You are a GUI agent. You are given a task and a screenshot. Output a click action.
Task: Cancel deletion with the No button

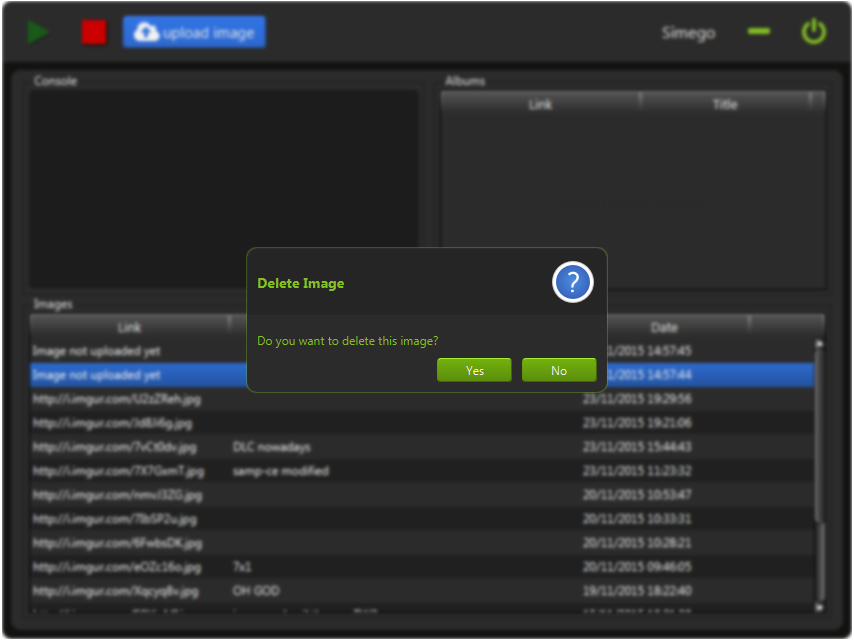tap(559, 370)
